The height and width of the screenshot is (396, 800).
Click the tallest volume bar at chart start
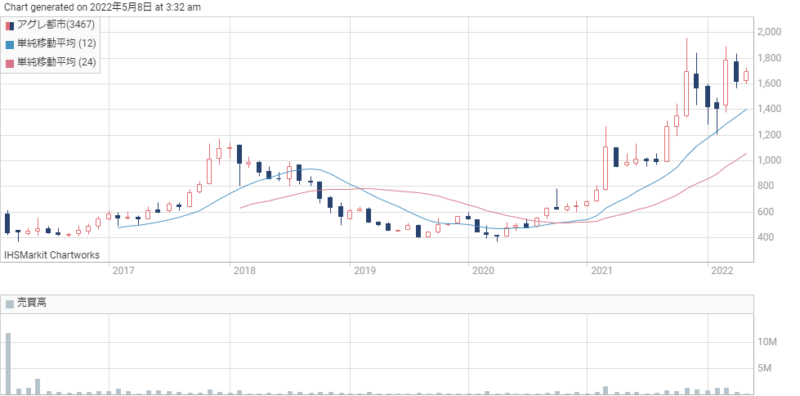(x=8, y=363)
